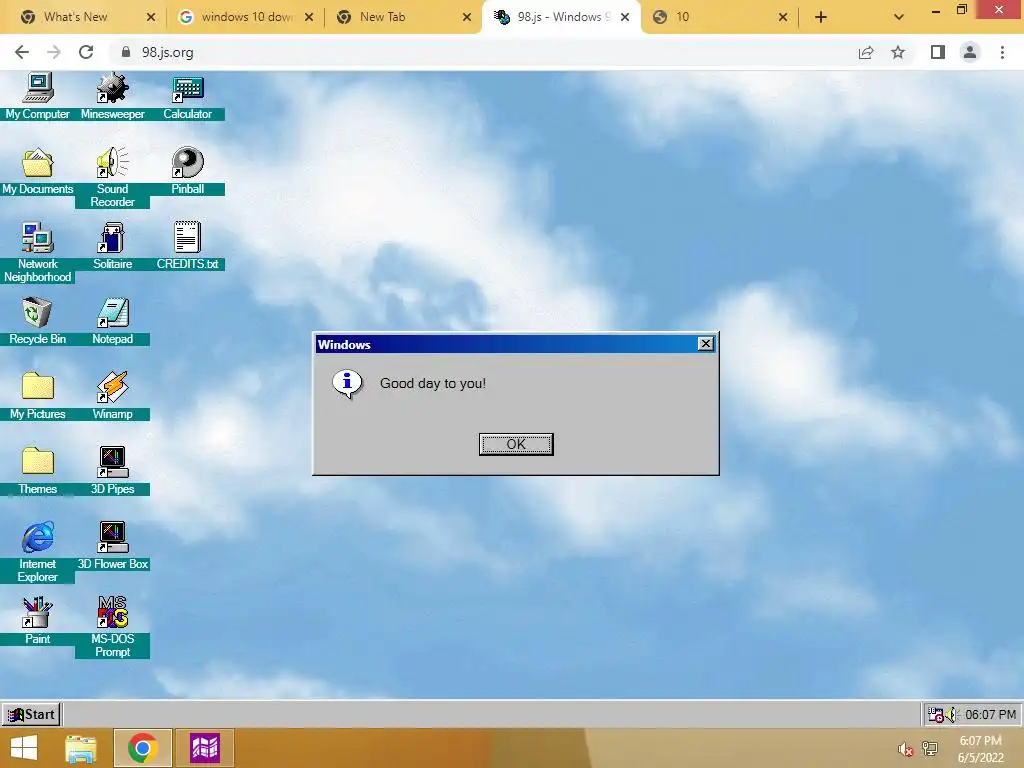Open a new browser tab
Viewport: 1024px width, 768px height.
click(821, 17)
